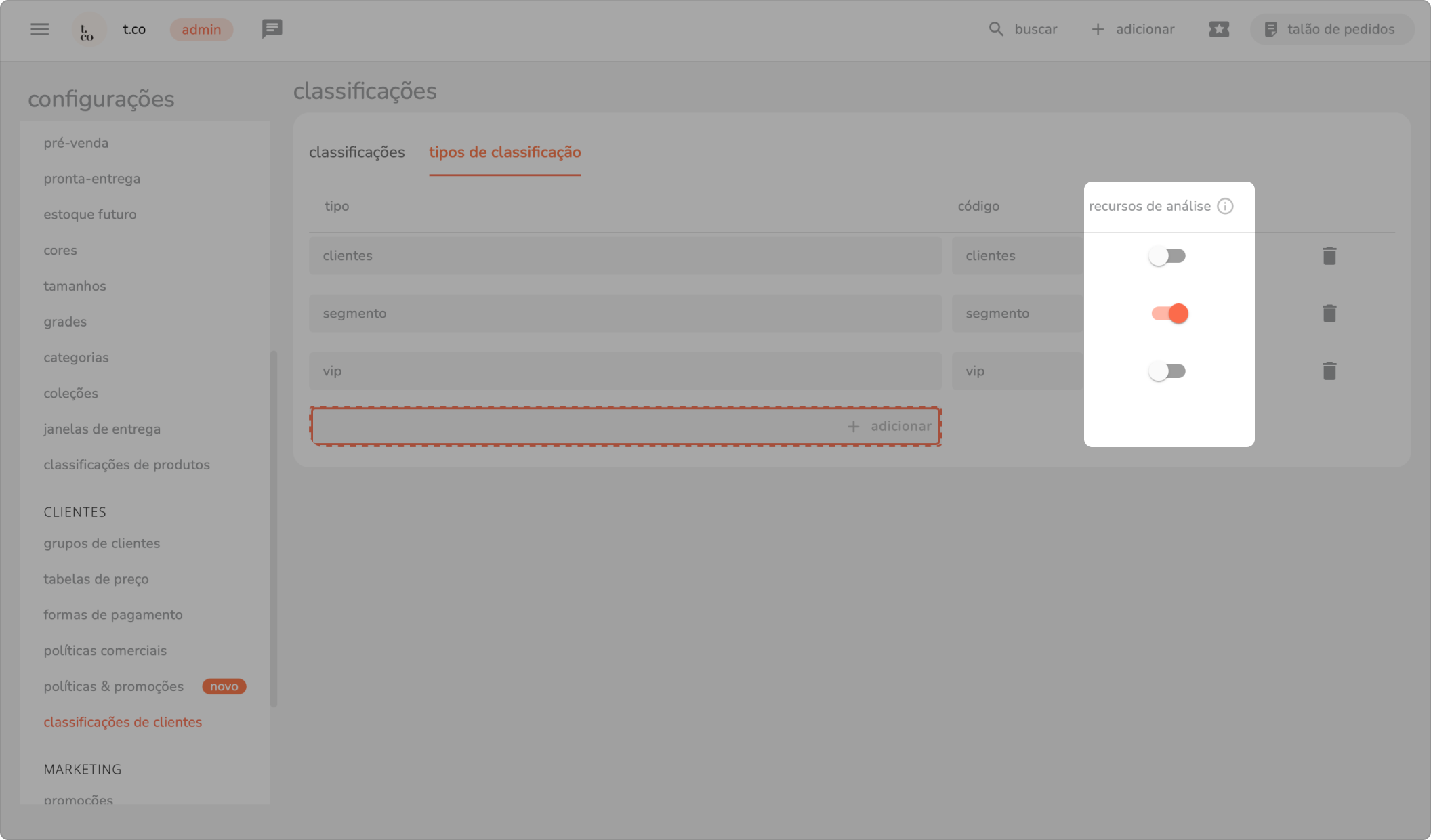This screenshot has width=1431, height=840.
Task: Click the t.co logo avatar
Action: coord(88,30)
